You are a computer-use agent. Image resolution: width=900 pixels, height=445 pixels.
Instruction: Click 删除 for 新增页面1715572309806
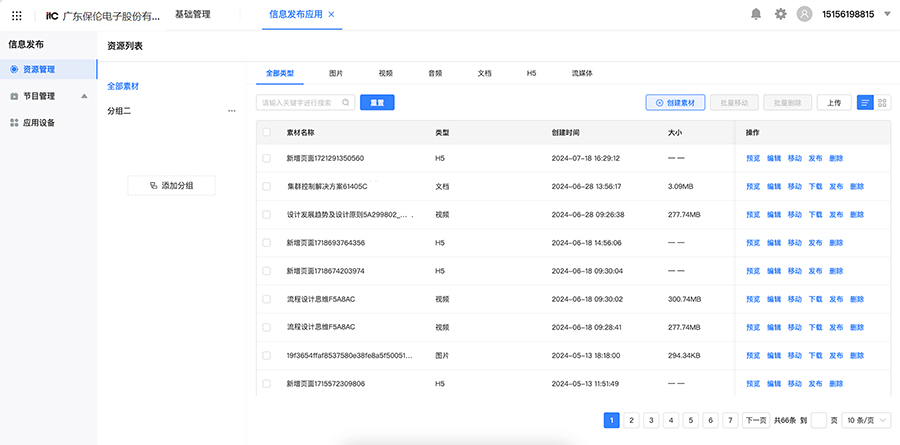click(x=836, y=384)
